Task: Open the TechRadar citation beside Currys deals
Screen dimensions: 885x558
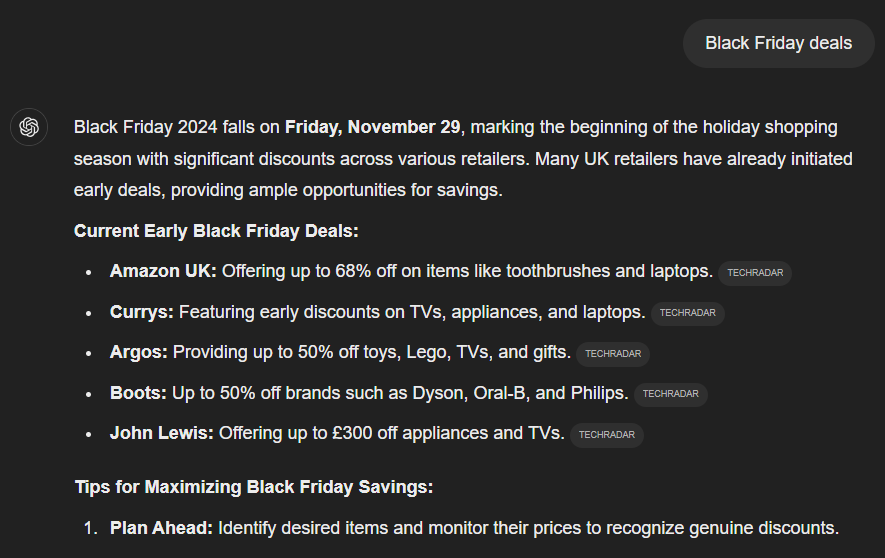Action: [x=688, y=313]
